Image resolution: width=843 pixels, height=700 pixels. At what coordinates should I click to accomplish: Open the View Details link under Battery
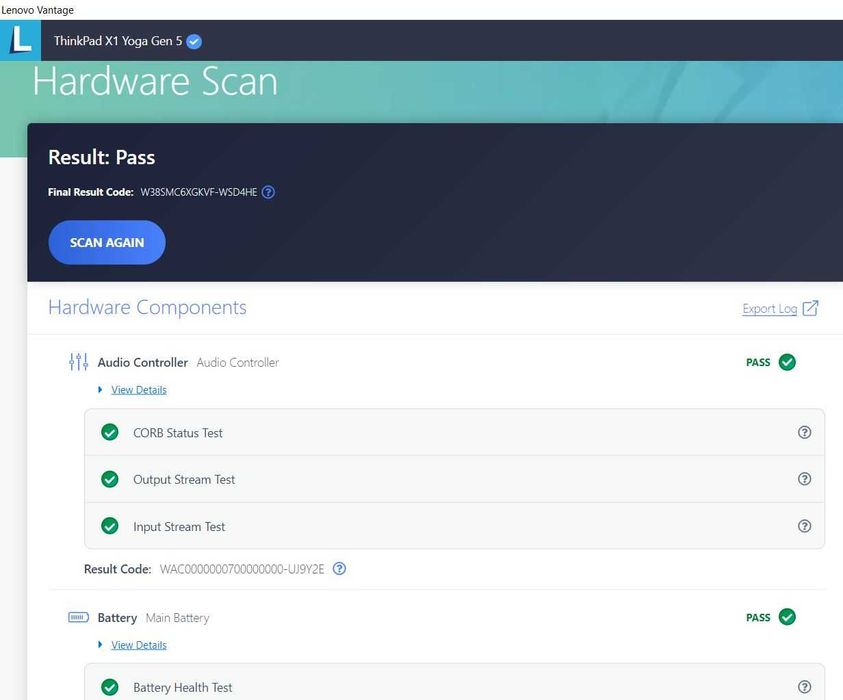(139, 645)
